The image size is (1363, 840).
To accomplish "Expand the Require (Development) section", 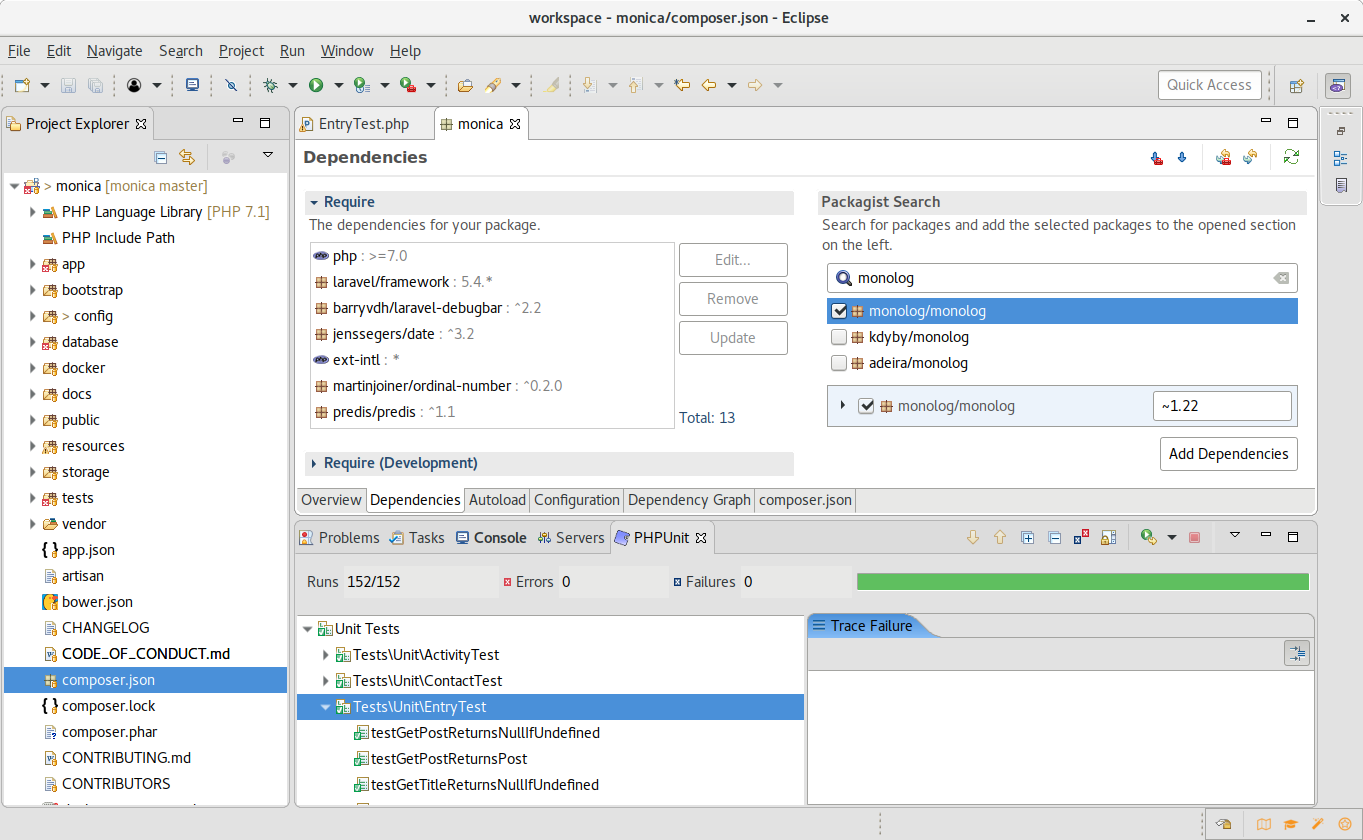I will point(314,463).
